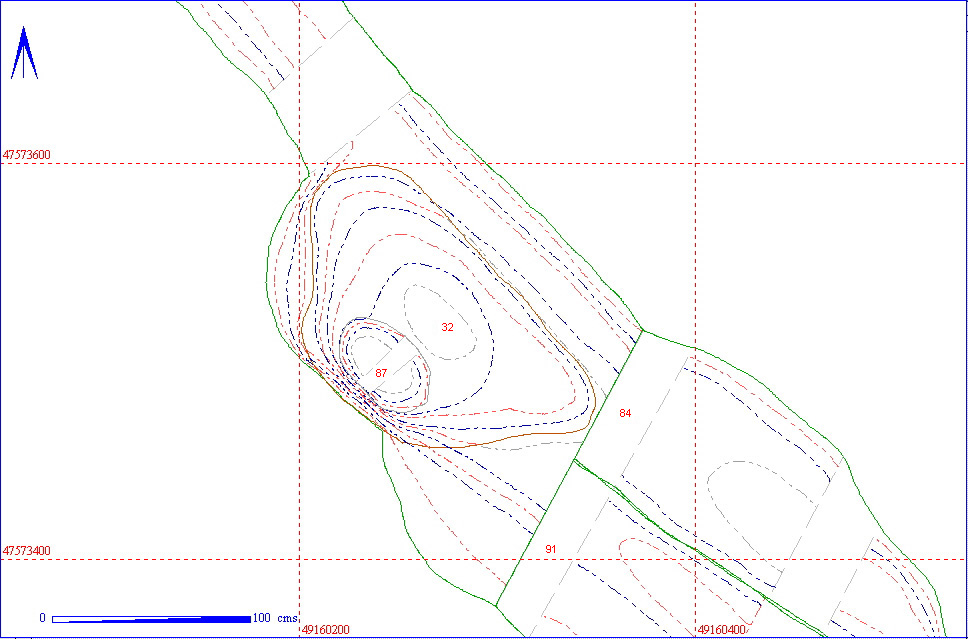This screenshot has width=968, height=639.
Task: Click the easting label 49160200
Action: (326, 630)
